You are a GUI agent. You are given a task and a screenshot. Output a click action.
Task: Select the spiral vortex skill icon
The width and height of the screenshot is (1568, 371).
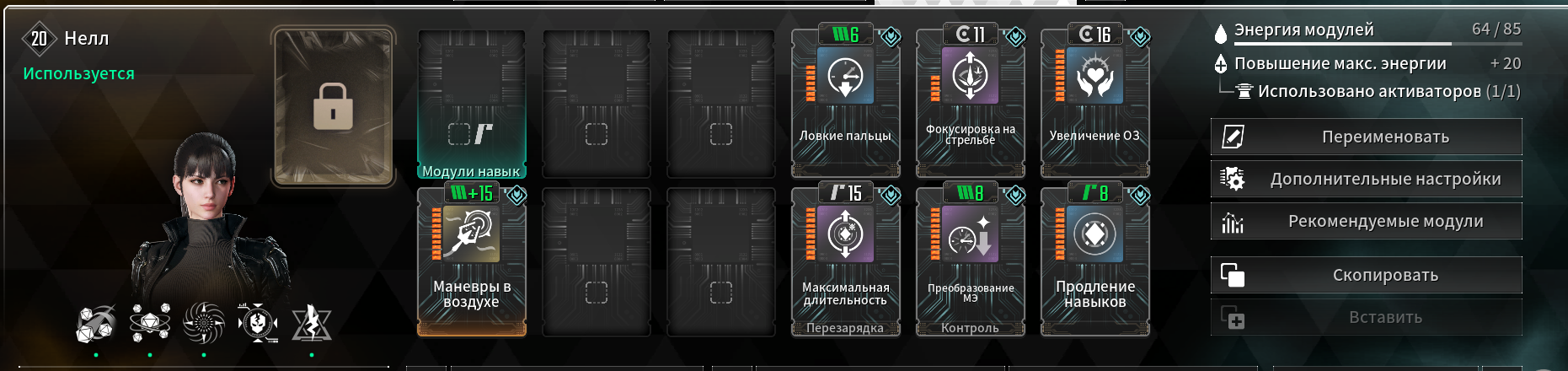pos(204,323)
